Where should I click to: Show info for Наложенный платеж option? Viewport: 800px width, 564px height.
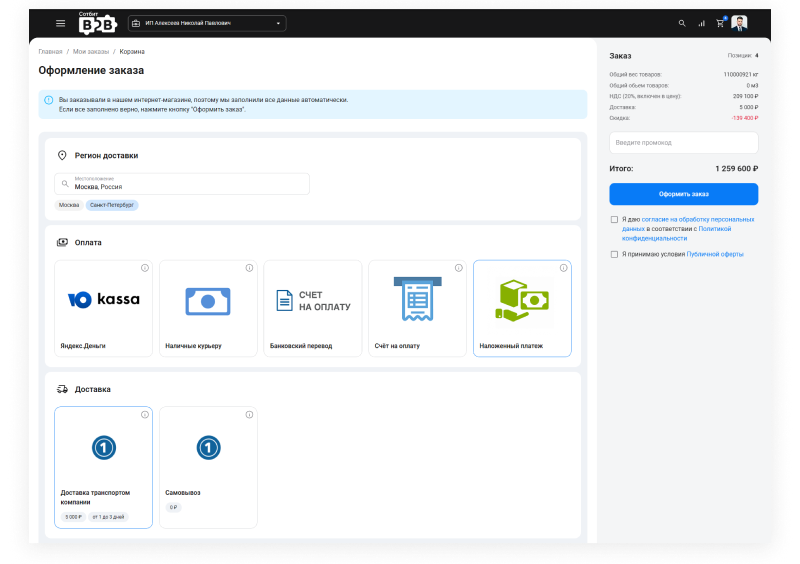coord(563,268)
